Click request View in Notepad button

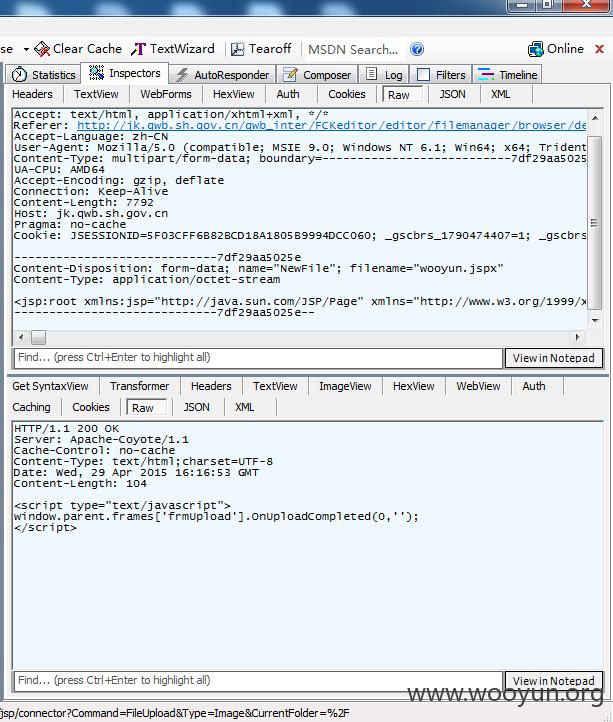pos(554,358)
